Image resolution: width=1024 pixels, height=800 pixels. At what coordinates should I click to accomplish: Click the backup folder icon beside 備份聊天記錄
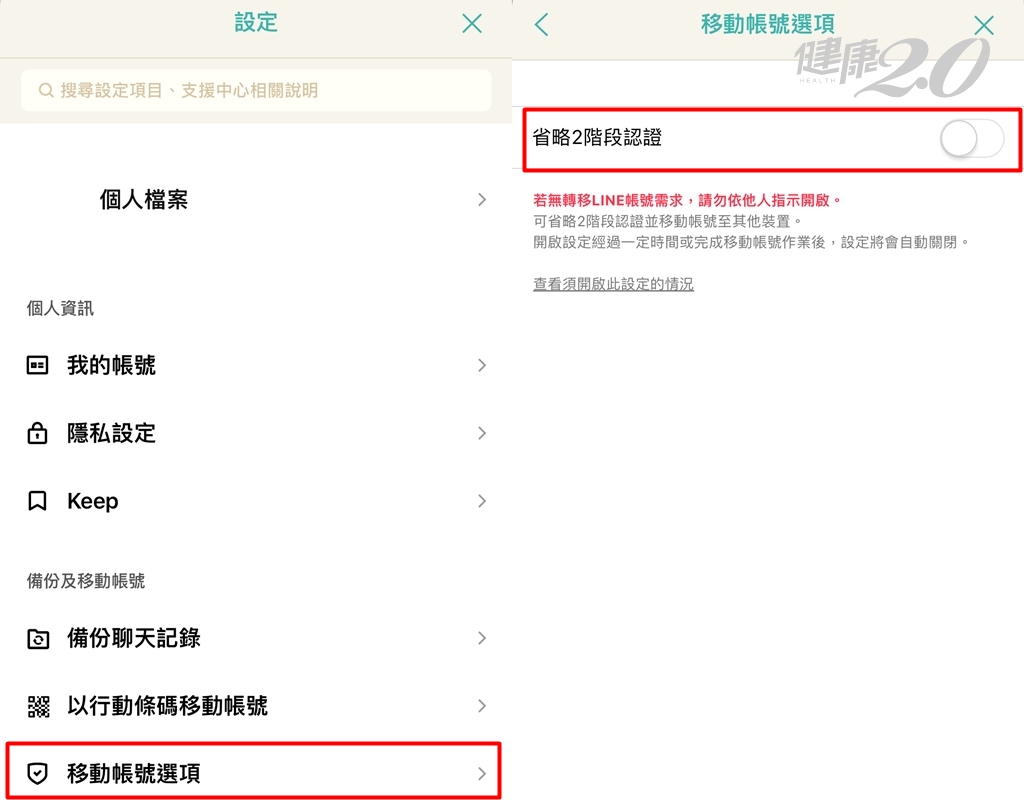[37, 639]
